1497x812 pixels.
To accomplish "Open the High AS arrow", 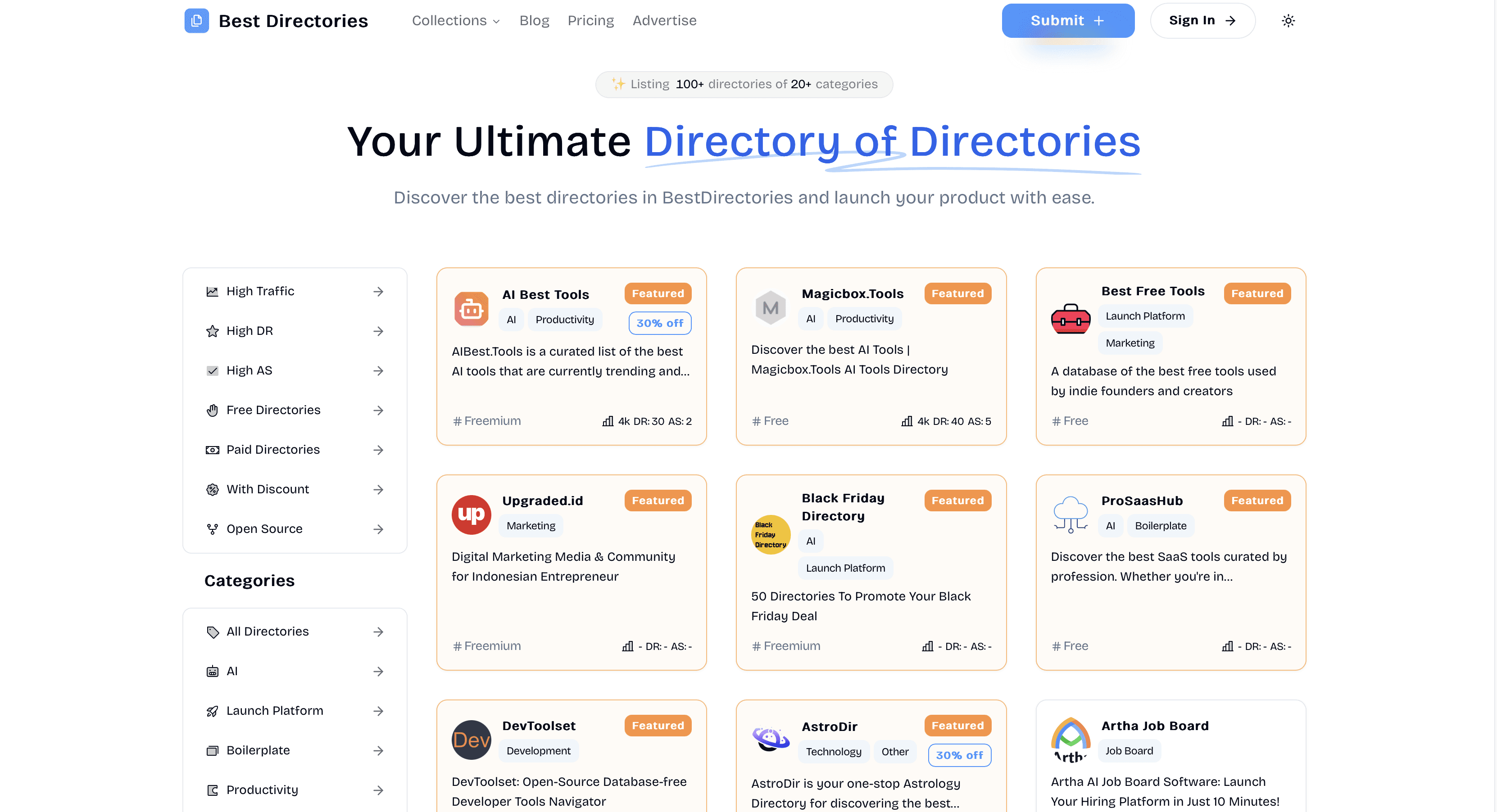I will point(378,370).
